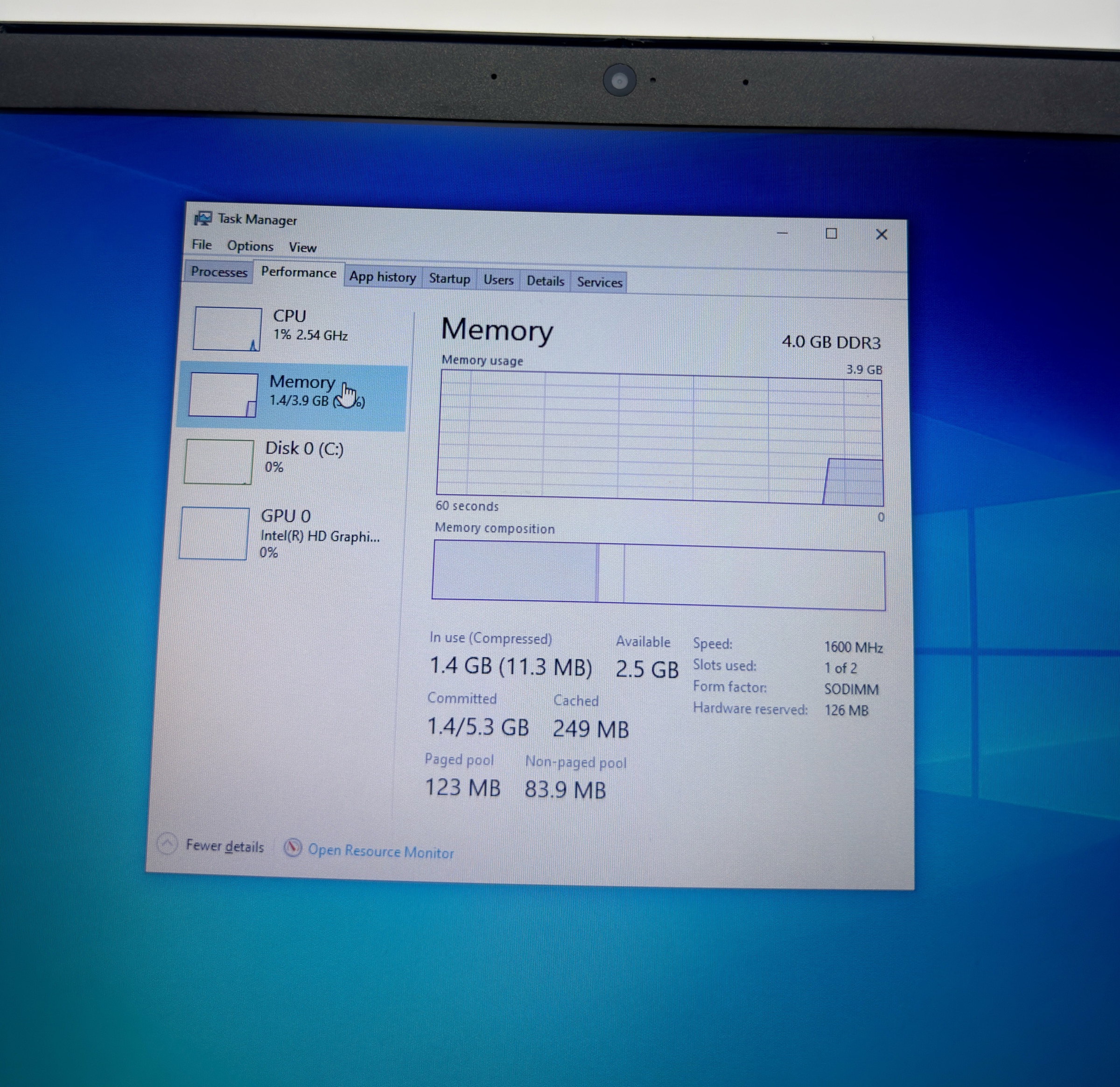Click the Memory composition bar
Screen dimensions: 1120x1087
click(658, 575)
